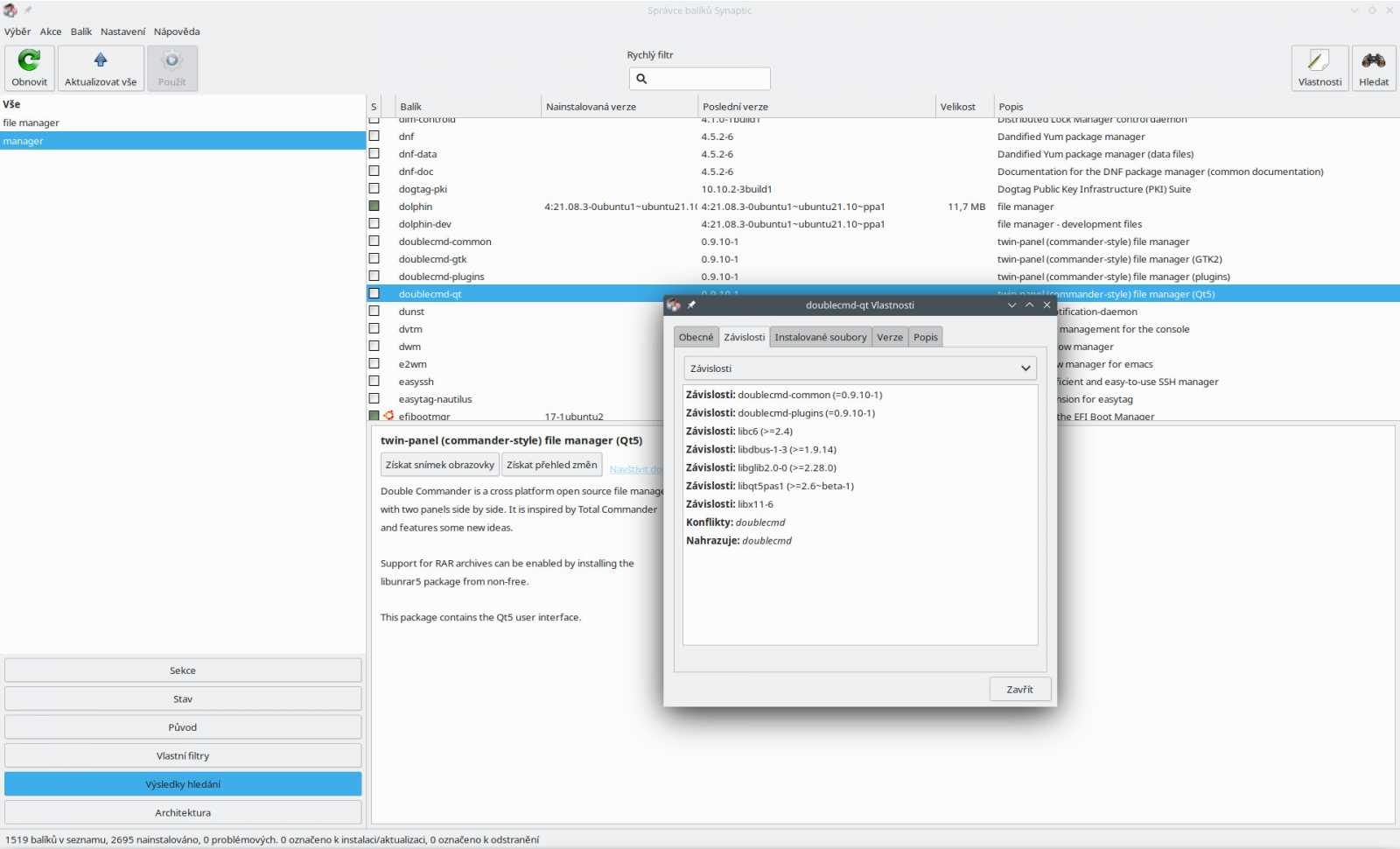
Task: Click the Sekce filter button
Action: coord(183,670)
